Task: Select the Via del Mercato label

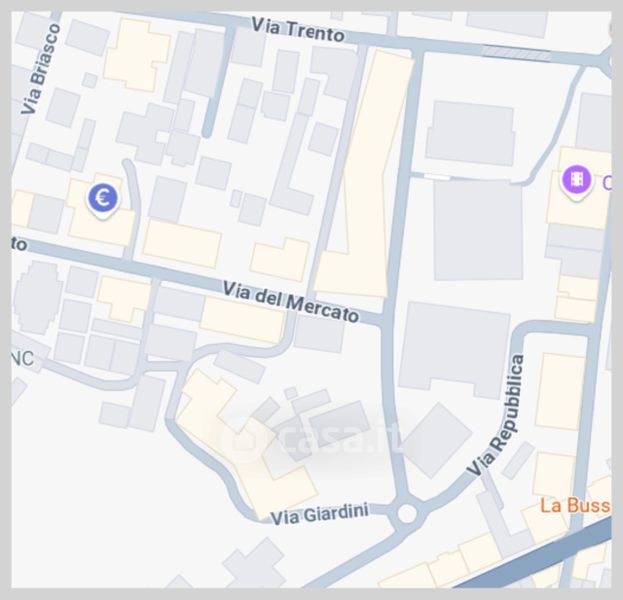Action: (290, 302)
